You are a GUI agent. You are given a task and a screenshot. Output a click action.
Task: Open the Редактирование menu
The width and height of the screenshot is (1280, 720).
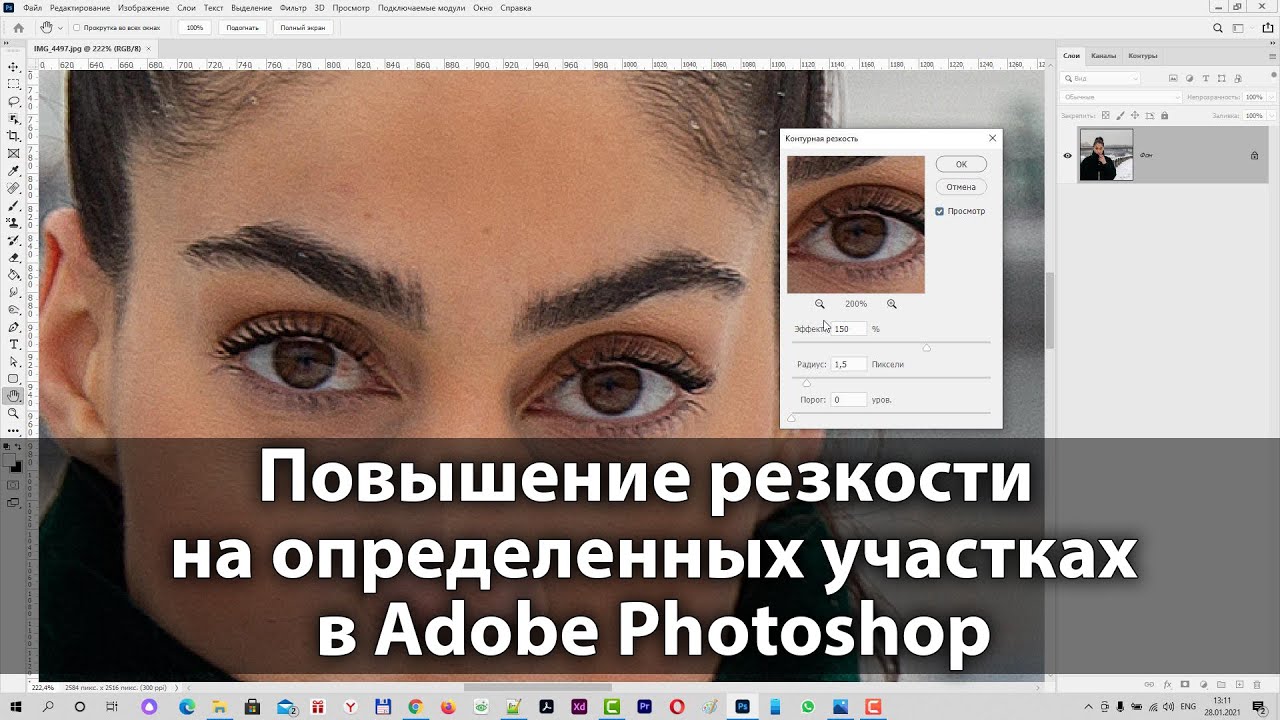[80, 7]
